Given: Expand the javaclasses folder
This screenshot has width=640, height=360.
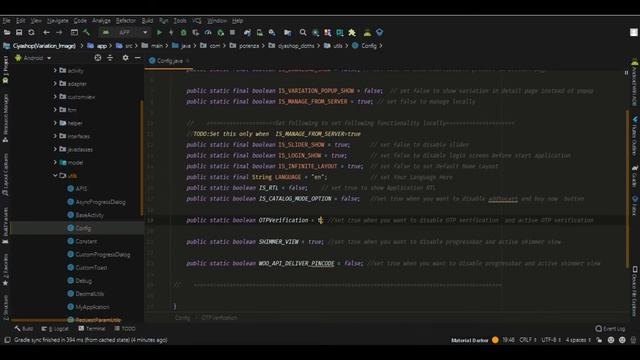Looking at the screenshot, I should (x=55, y=149).
